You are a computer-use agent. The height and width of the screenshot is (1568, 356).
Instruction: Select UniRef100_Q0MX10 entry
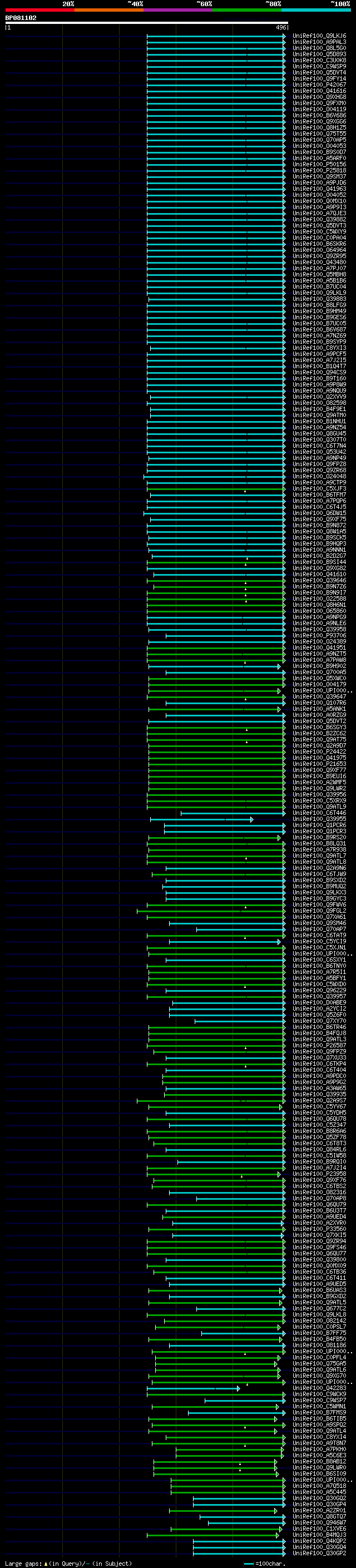[x=319, y=201]
